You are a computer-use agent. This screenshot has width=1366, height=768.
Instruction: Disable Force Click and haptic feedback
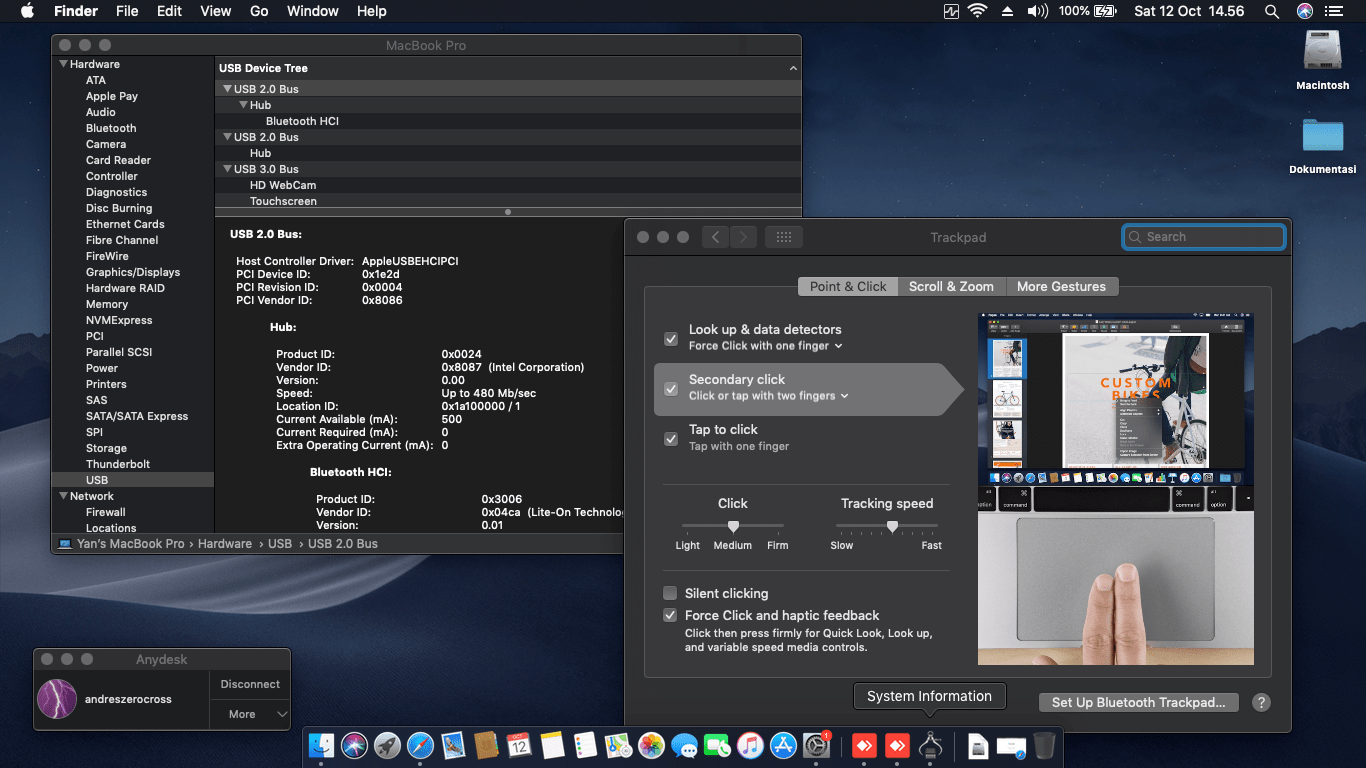[670, 615]
